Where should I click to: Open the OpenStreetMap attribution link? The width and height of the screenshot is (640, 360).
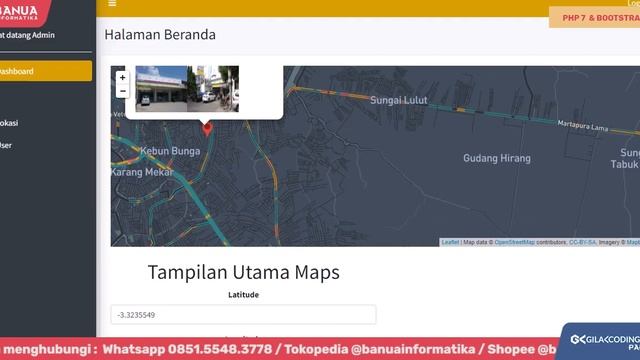514,242
